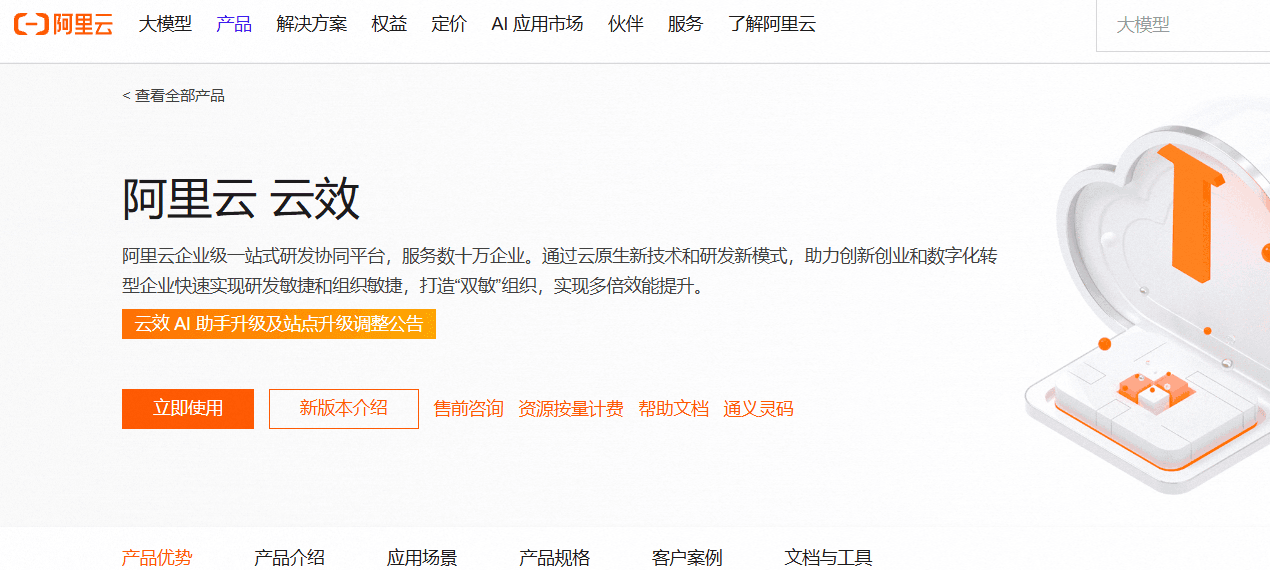Select 权益 in the top navigation
The width and height of the screenshot is (1270, 570).
(389, 24)
